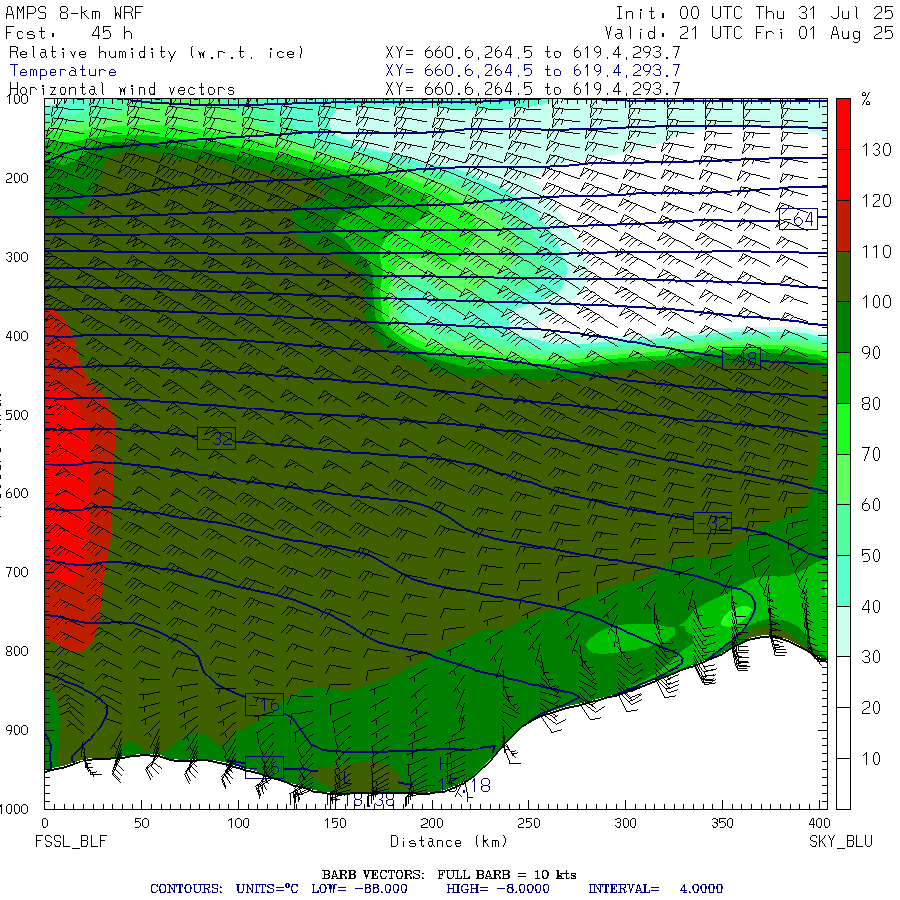Viewport: 900px width, 900px height.
Task: Click the '0' distance axis tick label
Action: (45, 823)
